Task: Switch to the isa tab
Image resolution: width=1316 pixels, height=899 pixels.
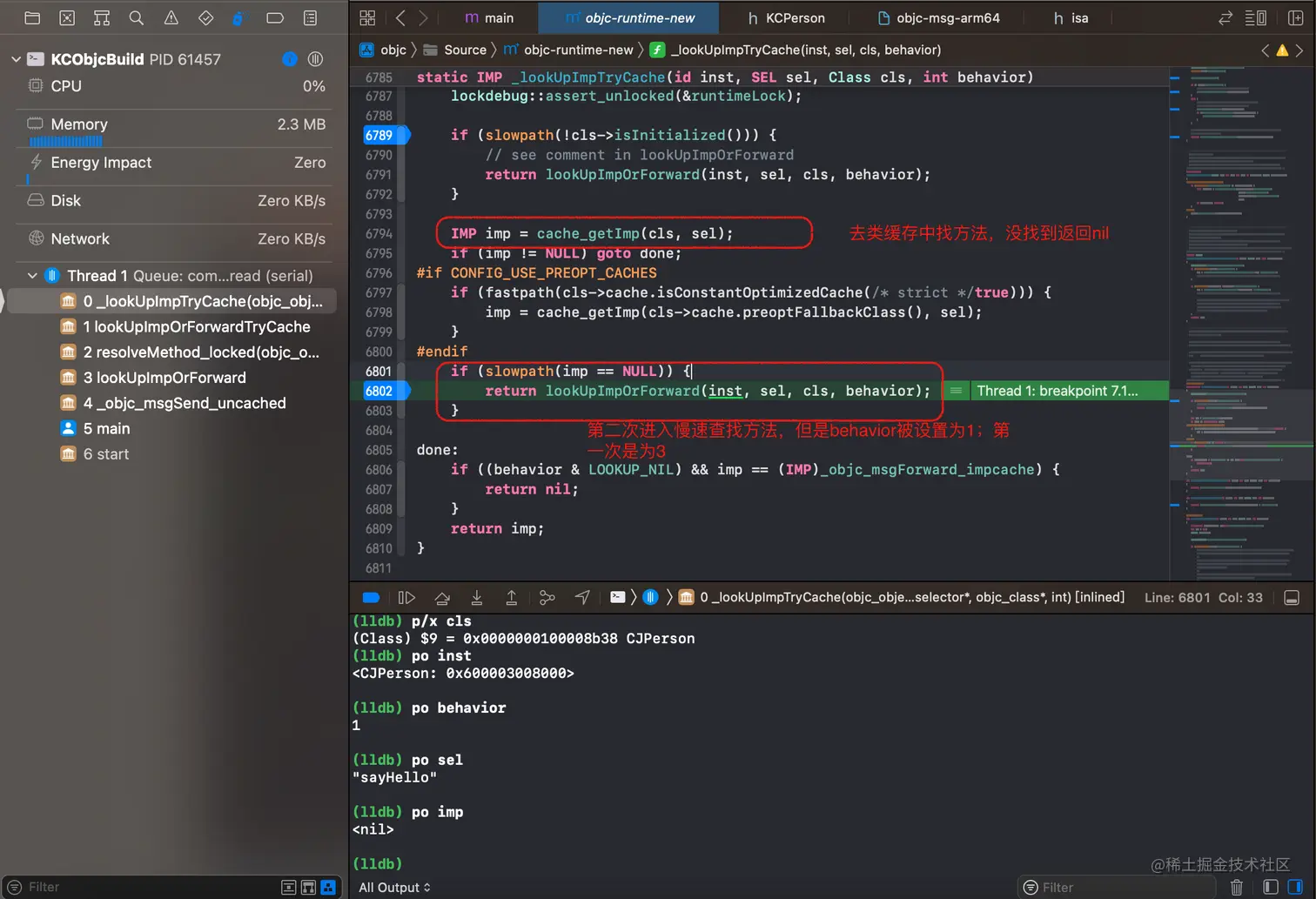Action: coord(1071,17)
